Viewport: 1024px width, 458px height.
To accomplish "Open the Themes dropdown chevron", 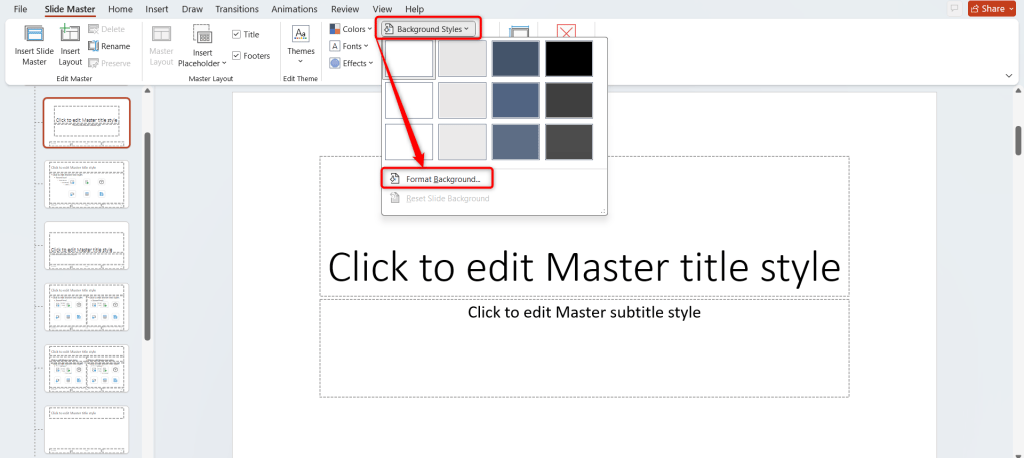I will pos(300,62).
